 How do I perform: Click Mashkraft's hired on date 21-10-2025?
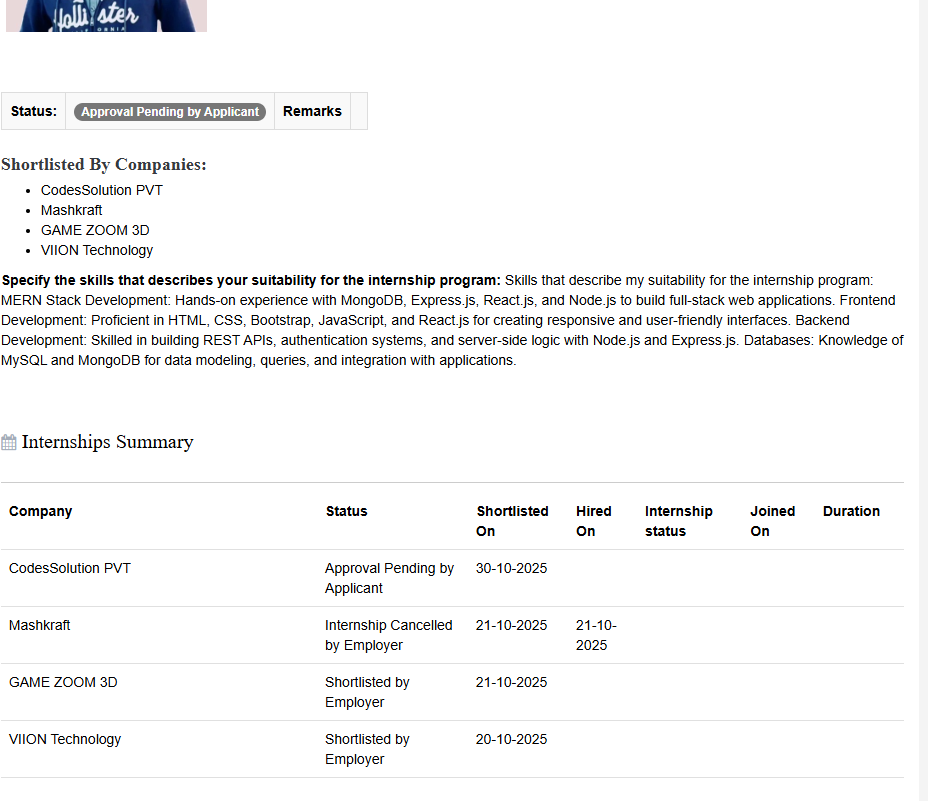596,635
